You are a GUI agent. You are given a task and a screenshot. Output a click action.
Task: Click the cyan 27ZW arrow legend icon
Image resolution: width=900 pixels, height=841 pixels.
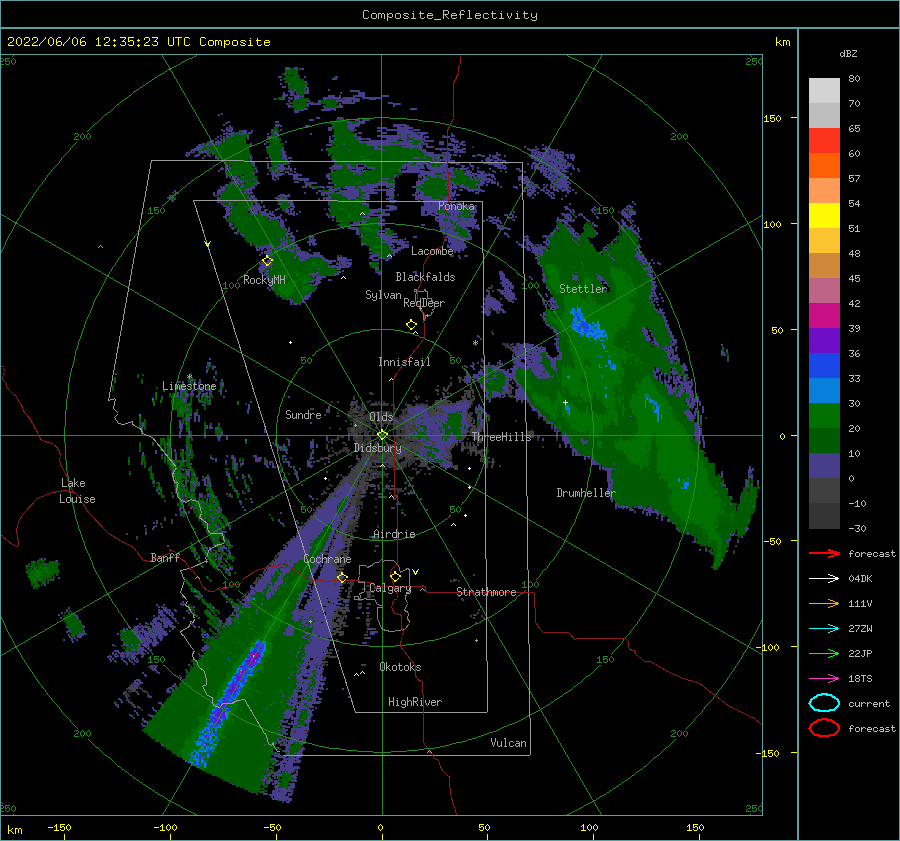tap(824, 629)
